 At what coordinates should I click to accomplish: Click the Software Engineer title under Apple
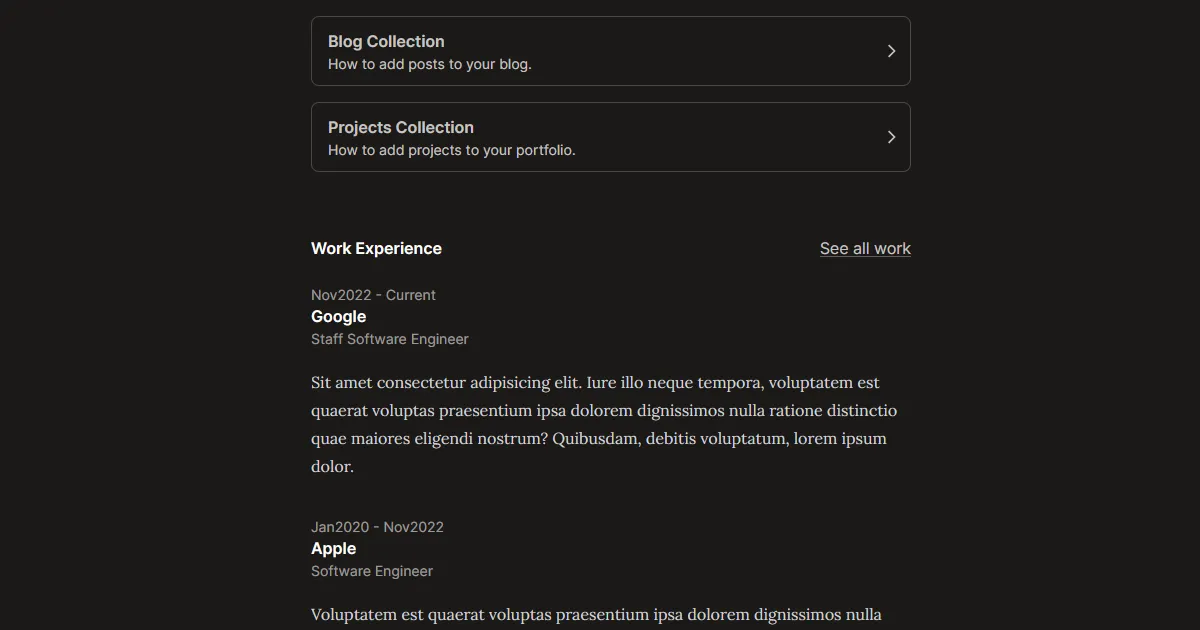pos(372,571)
